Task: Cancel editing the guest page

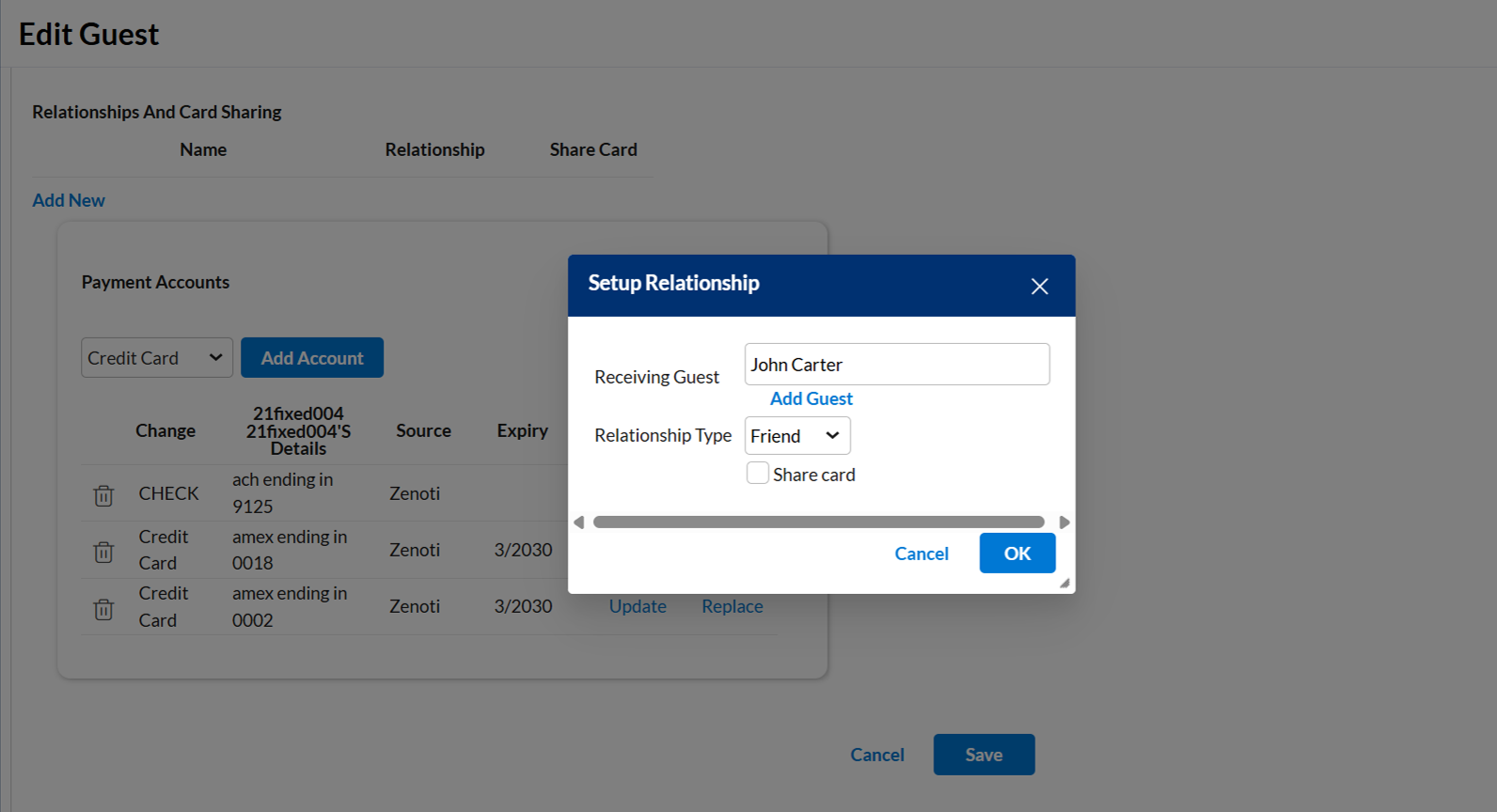Action: 877,755
